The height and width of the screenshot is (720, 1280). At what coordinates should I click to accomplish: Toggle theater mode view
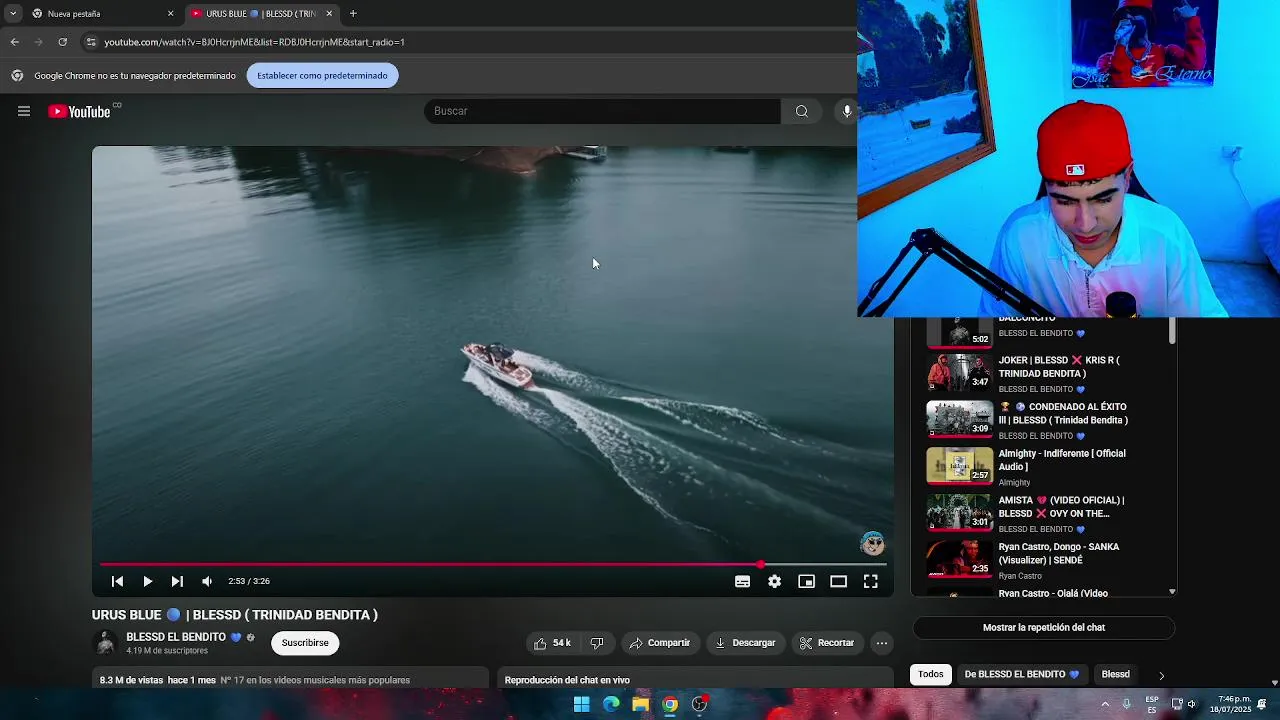tap(838, 581)
